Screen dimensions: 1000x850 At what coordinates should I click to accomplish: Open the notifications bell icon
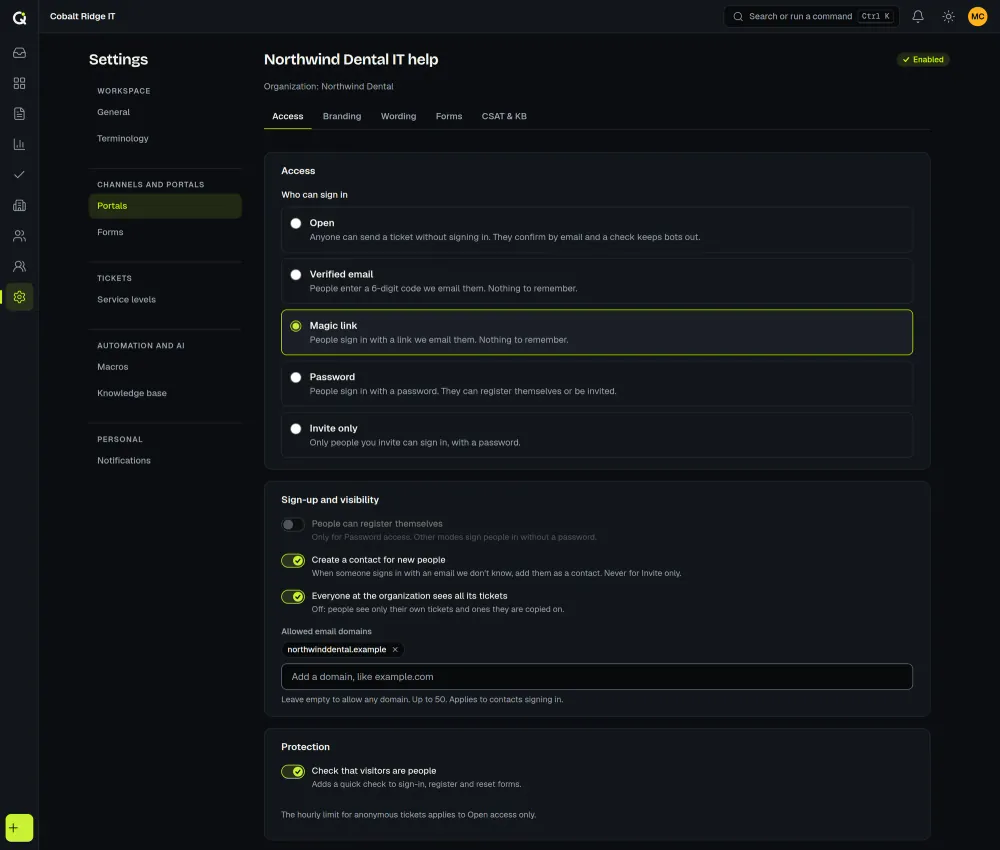[x=918, y=17]
